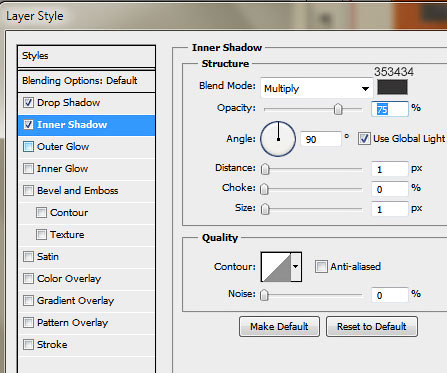Viewport: 447px width, 373px height.
Task: Click the Choke slider handle
Action: (264, 189)
